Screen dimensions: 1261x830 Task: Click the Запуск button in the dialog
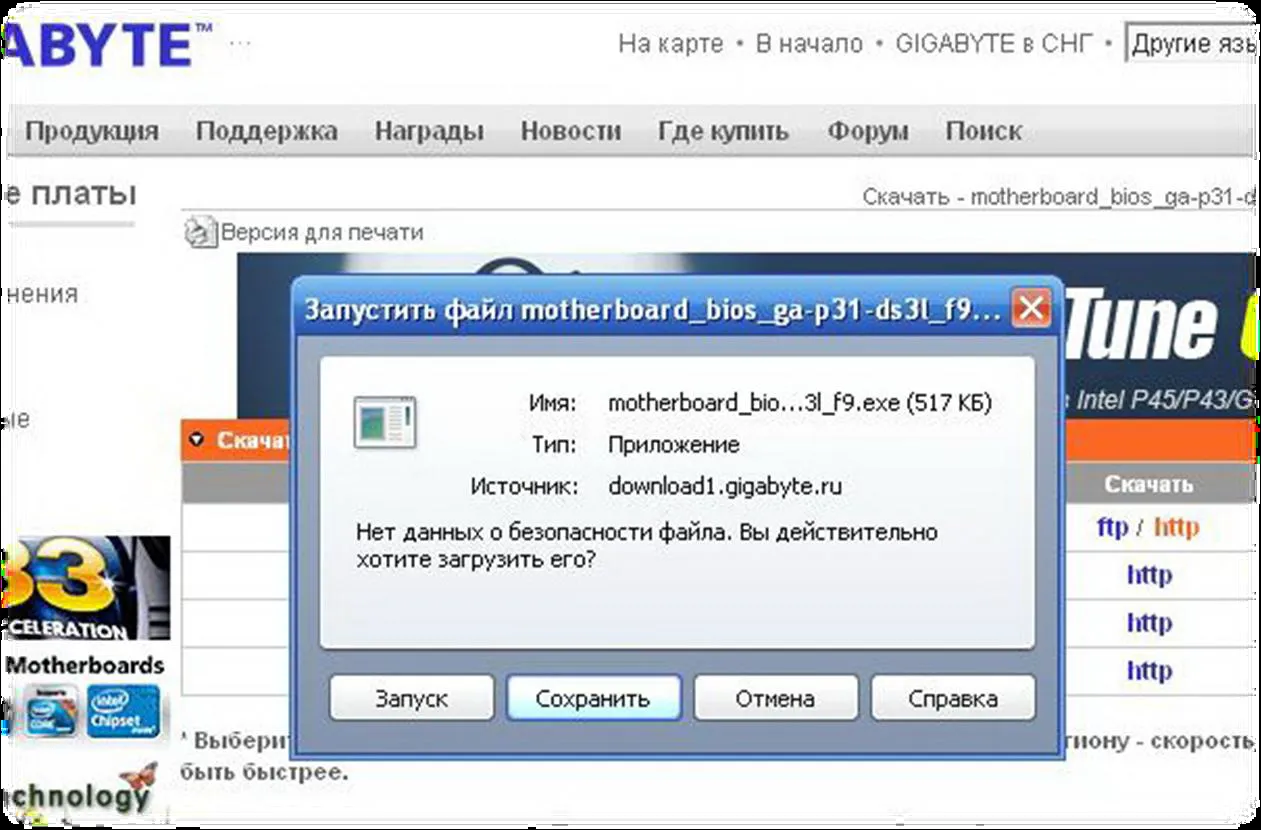click(411, 698)
